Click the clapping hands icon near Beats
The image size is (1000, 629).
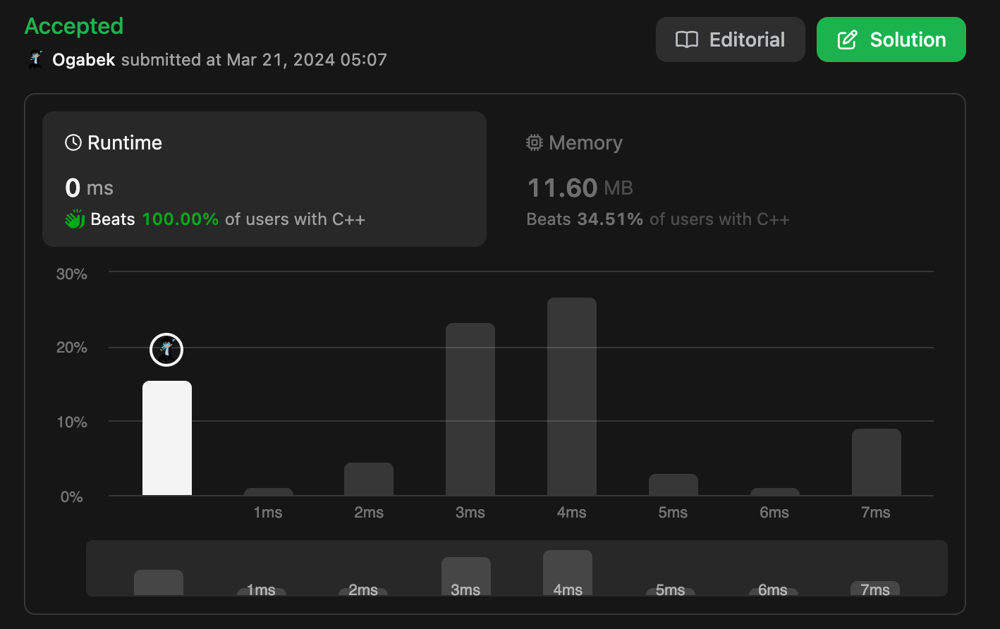(75, 219)
